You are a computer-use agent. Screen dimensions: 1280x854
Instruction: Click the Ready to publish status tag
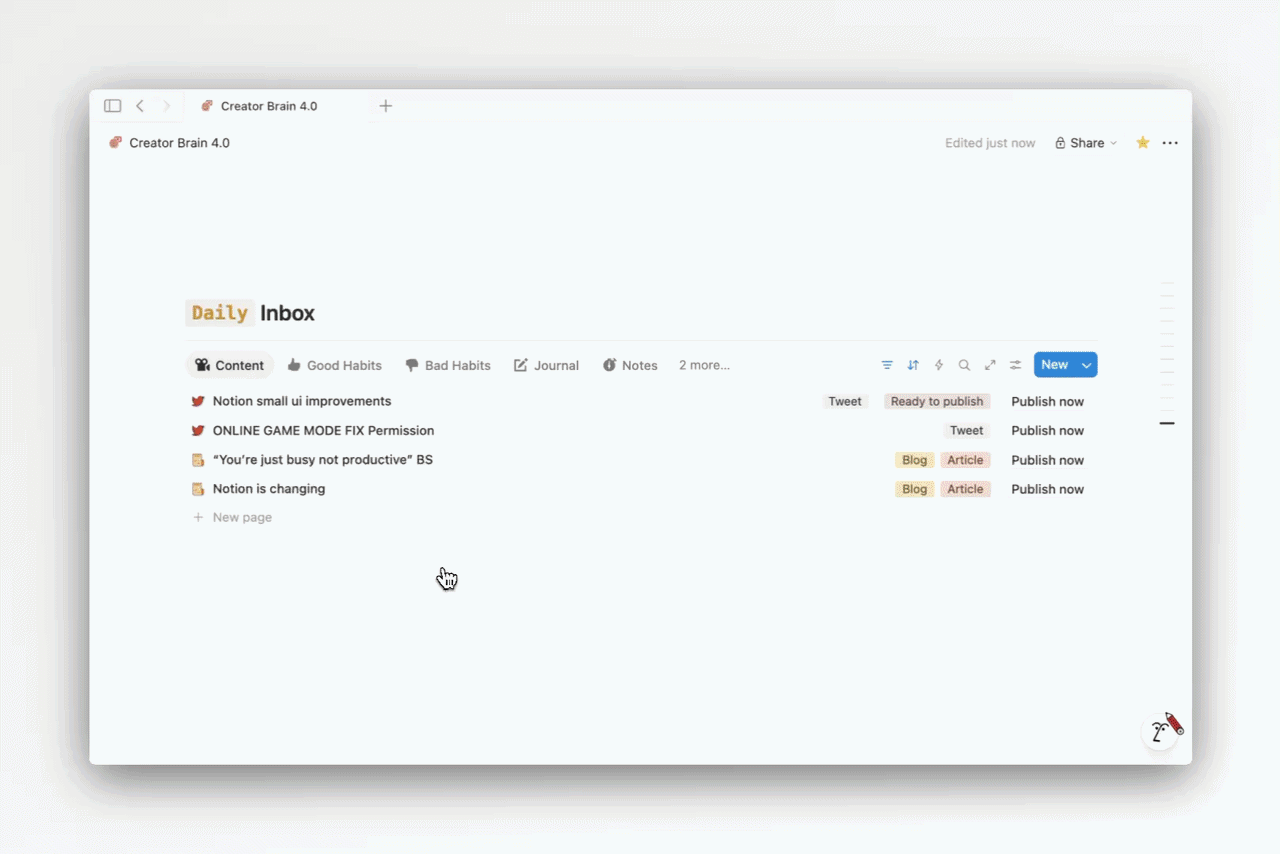tap(937, 401)
